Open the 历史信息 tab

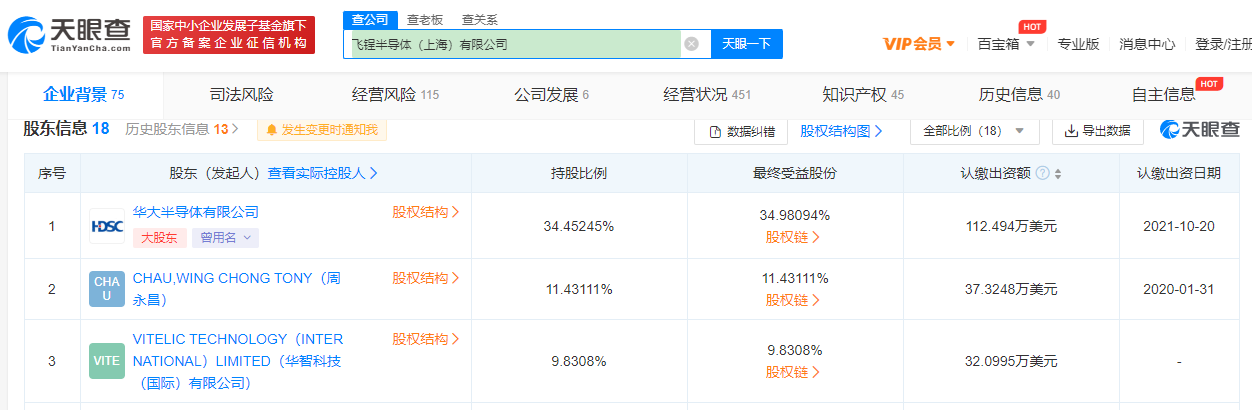click(x=1019, y=95)
